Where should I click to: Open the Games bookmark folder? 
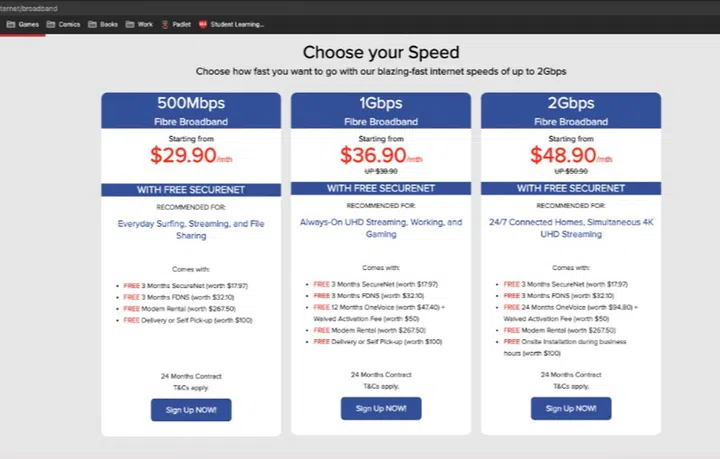pyautogui.click(x=22, y=23)
